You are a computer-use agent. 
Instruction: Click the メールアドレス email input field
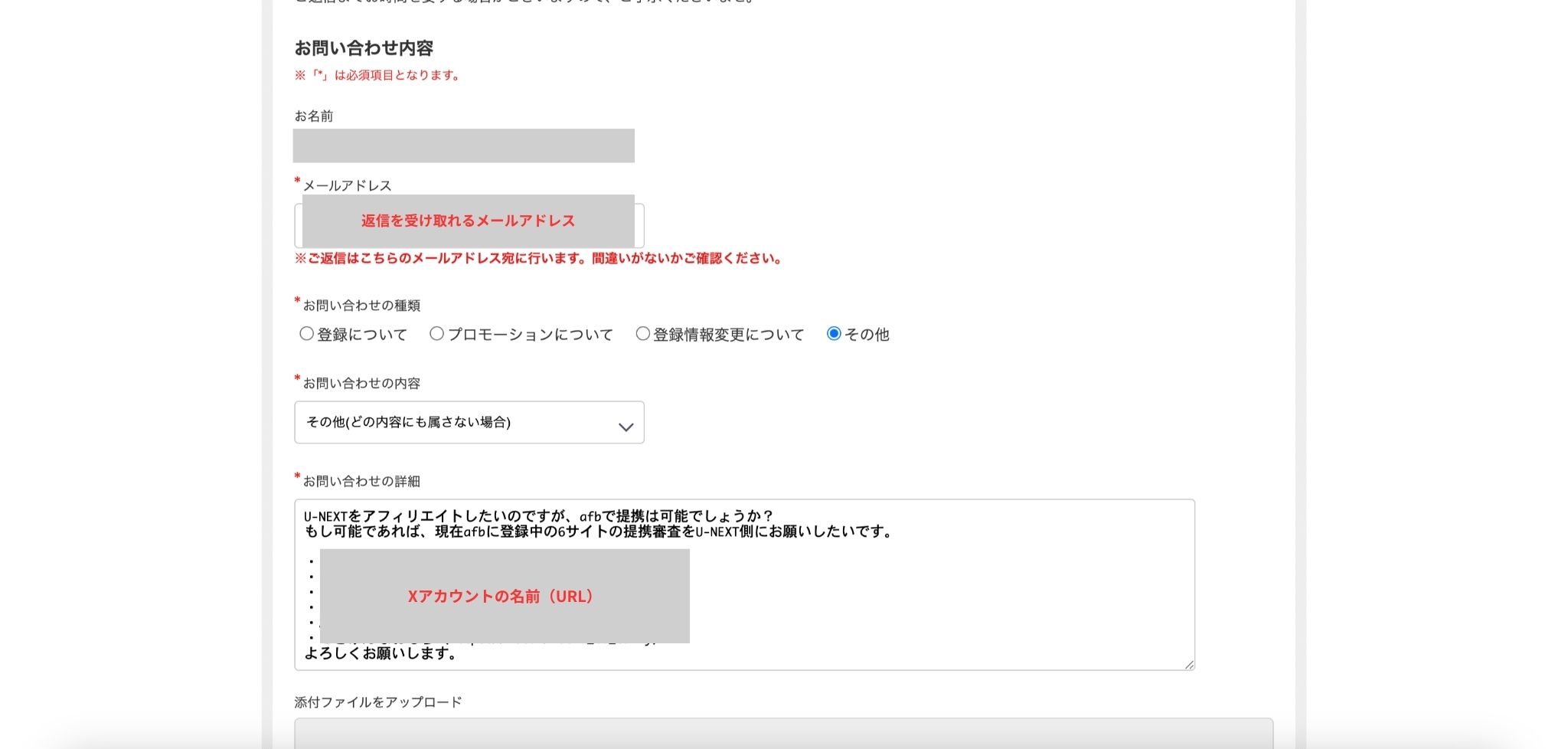[469, 224]
